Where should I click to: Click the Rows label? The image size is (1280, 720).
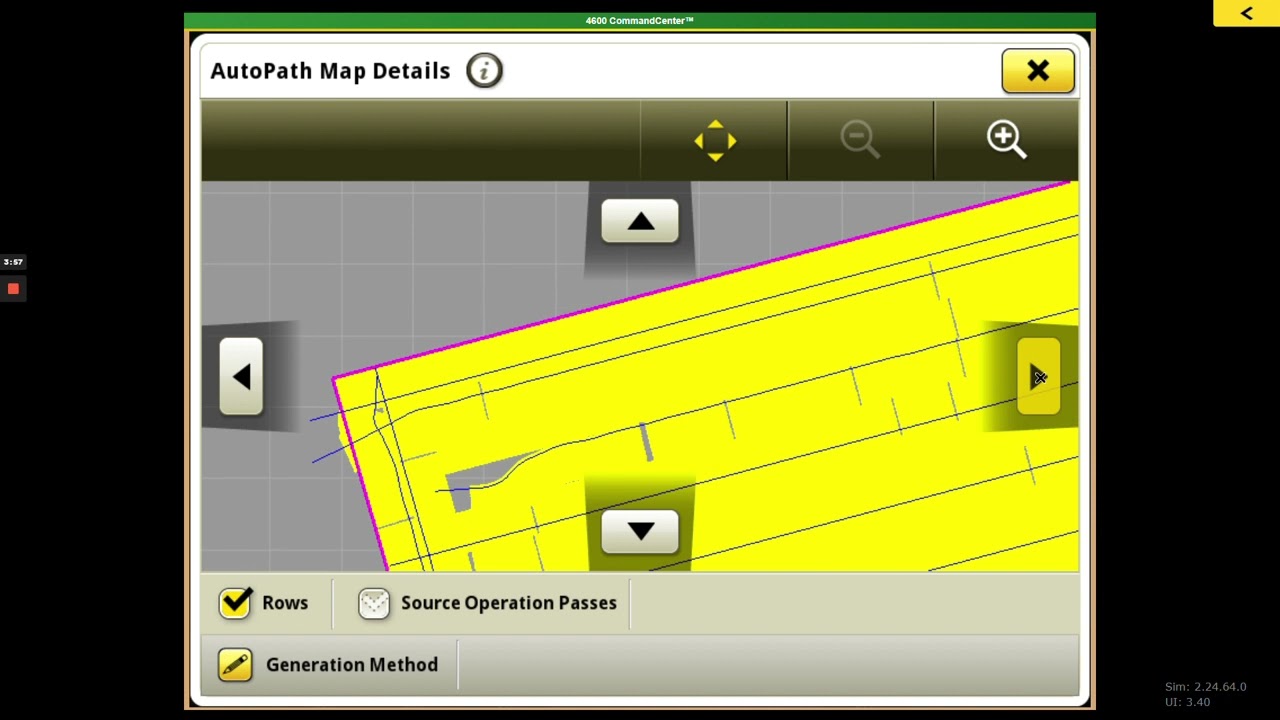point(285,603)
